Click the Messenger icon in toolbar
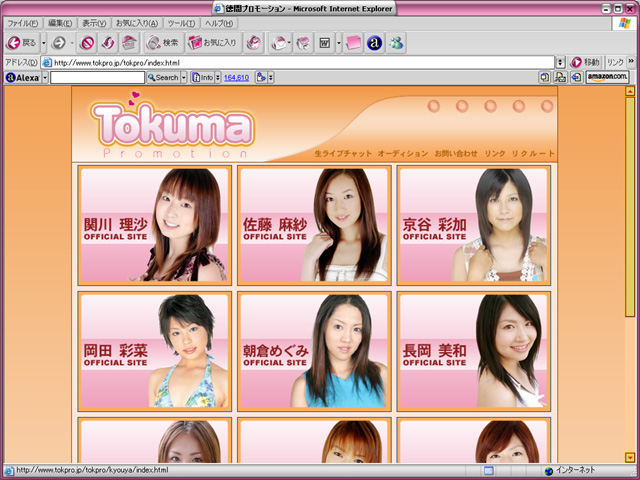 click(397, 43)
